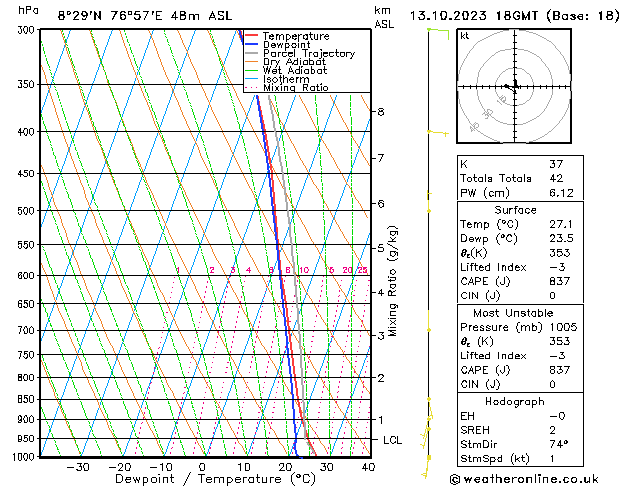This screenshot has height=486, width=629.
Task: Click the 'Most Unstable' section heading
Action: coord(513,313)
